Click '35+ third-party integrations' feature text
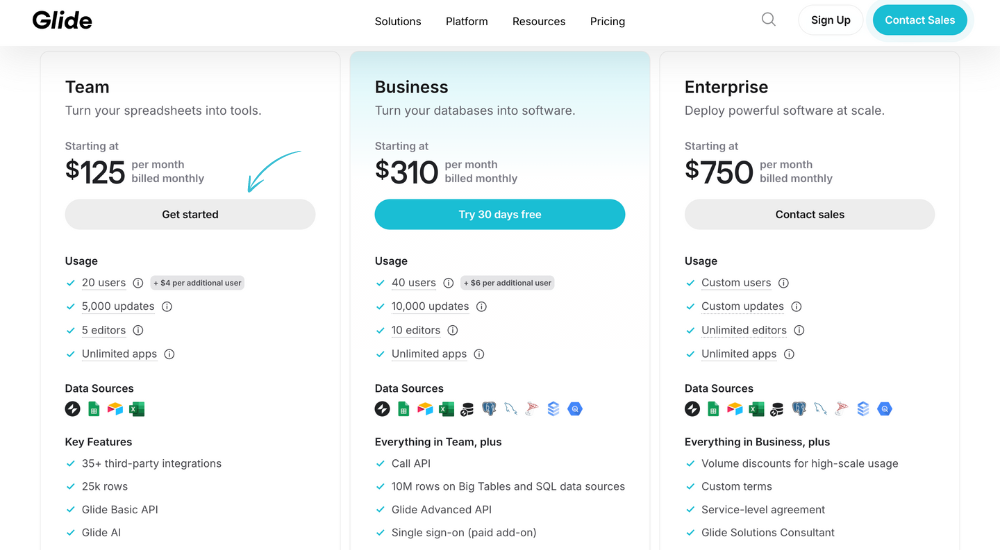Screen dimensions: 1000x550 (x=152, y=463)
